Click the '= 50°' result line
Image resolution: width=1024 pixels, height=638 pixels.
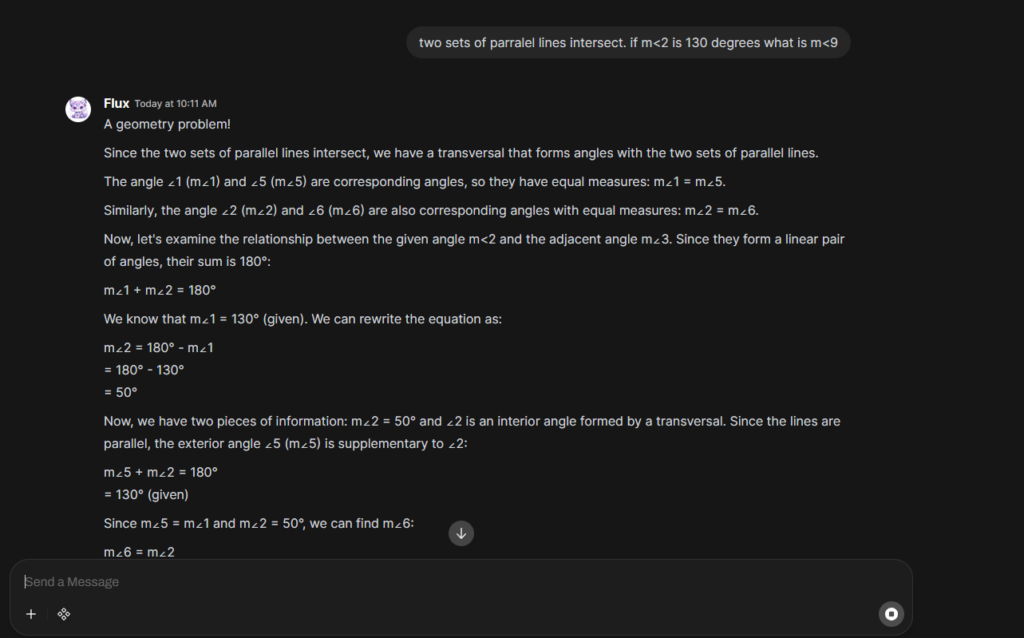120,392
